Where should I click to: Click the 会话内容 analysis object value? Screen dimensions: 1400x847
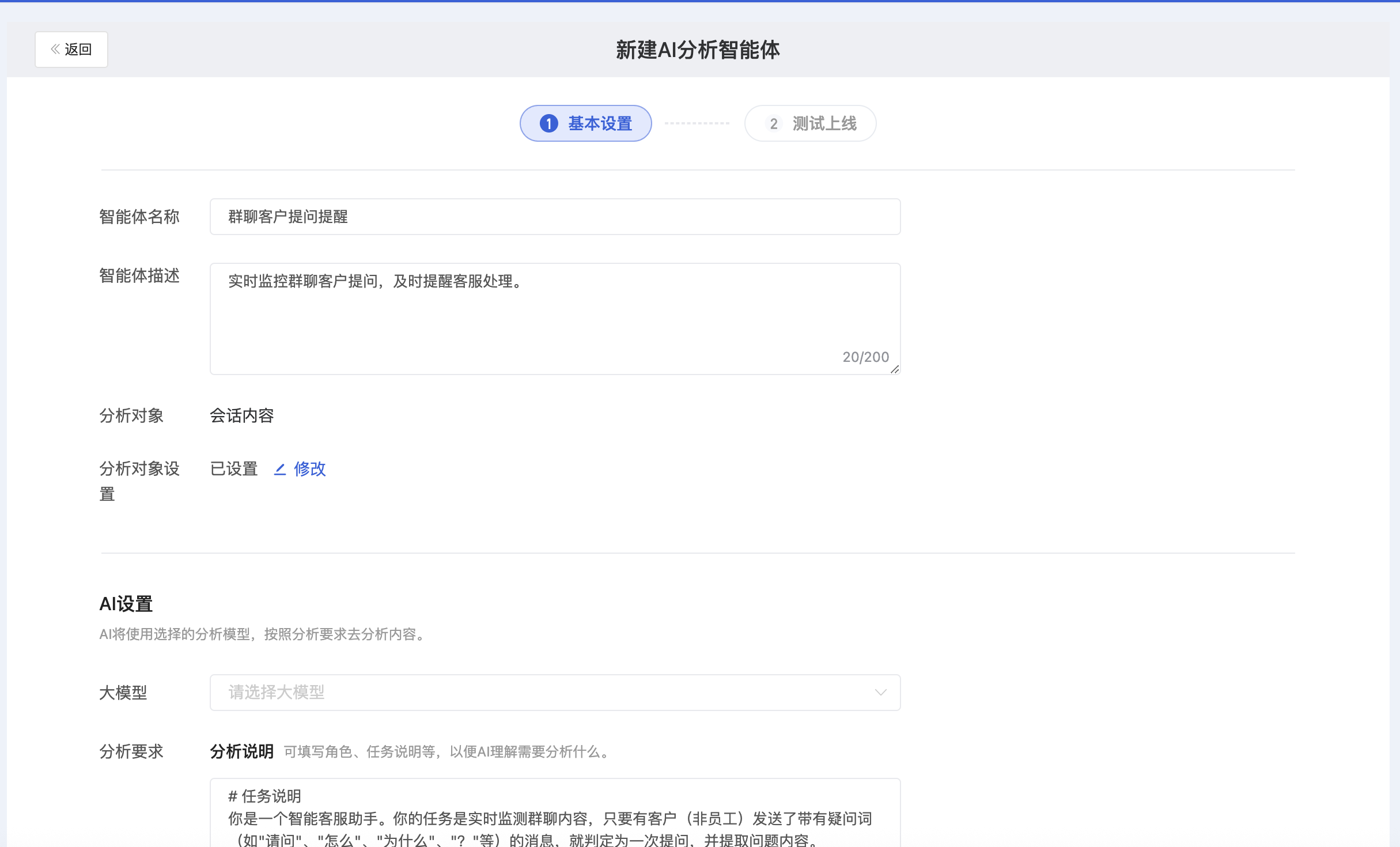242,415
